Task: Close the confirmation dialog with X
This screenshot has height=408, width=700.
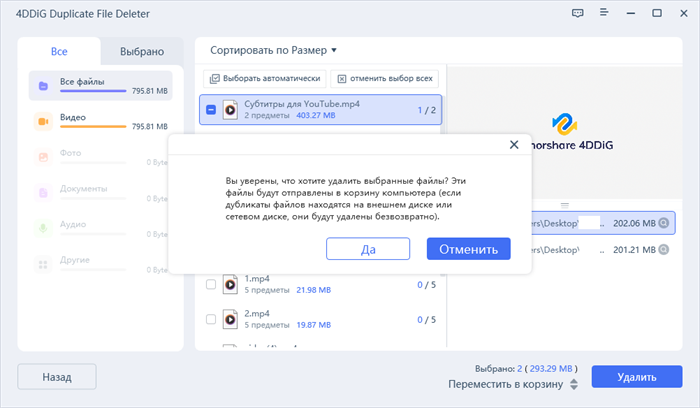Action: [514, 145]
